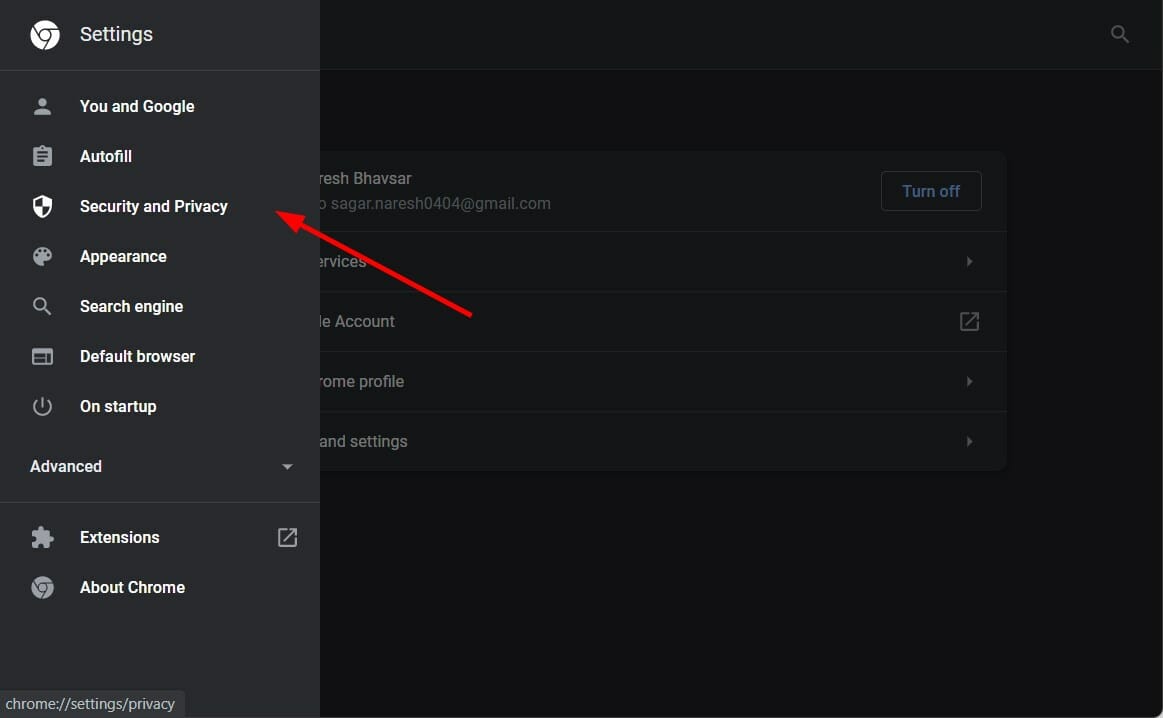The width and height of the screenshot is (1163, 718).
Task: Select the Appearance menu item
Action: point(123,256)
